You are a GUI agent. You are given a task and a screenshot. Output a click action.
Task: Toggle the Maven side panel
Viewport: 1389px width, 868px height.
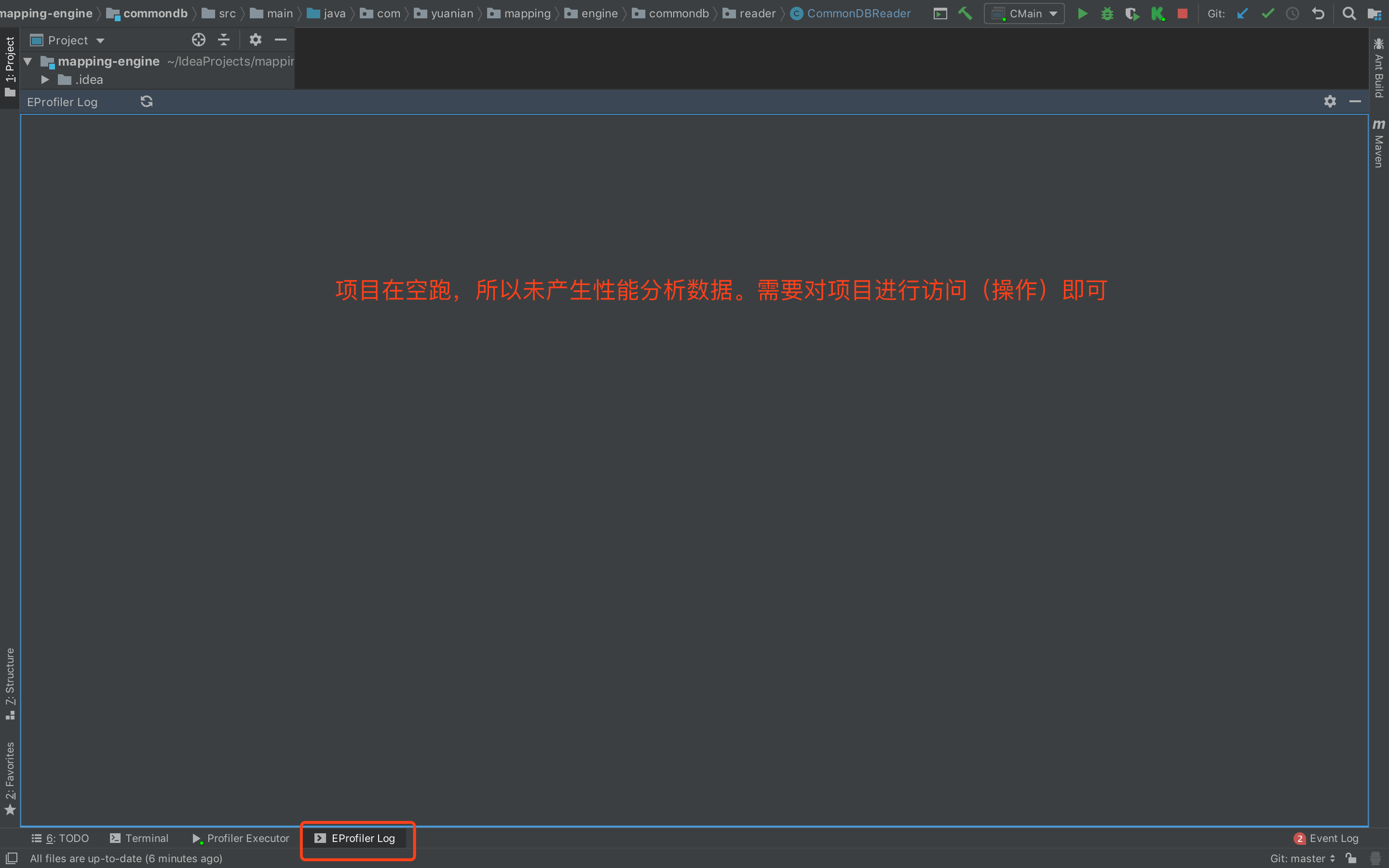pos(1379,144)
